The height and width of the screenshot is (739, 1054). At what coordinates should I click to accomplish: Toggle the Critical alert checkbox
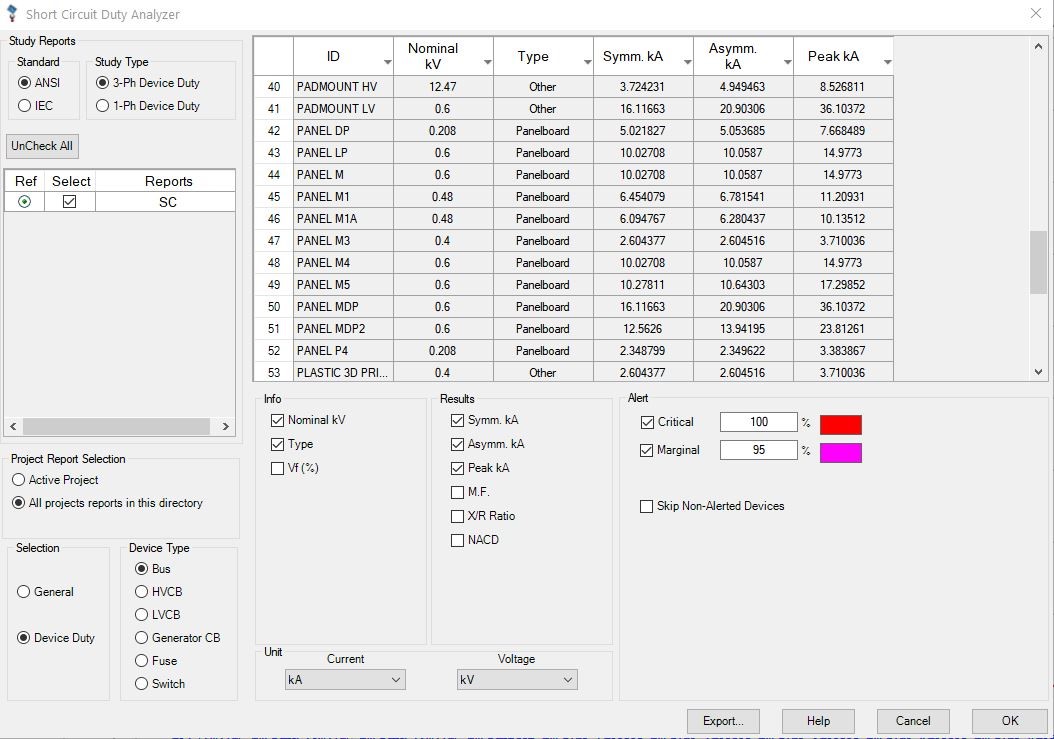click(x=647, y=422)
